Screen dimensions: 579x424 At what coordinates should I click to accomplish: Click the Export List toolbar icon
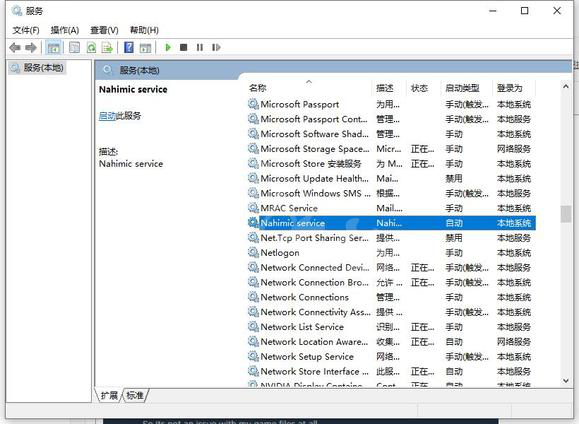pyautogui.click(x=107, y=47)
